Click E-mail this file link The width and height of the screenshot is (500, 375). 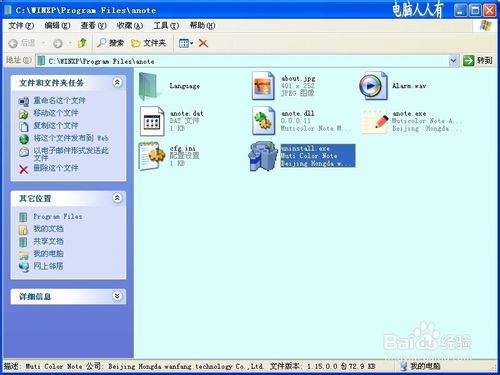click(71, 154)
